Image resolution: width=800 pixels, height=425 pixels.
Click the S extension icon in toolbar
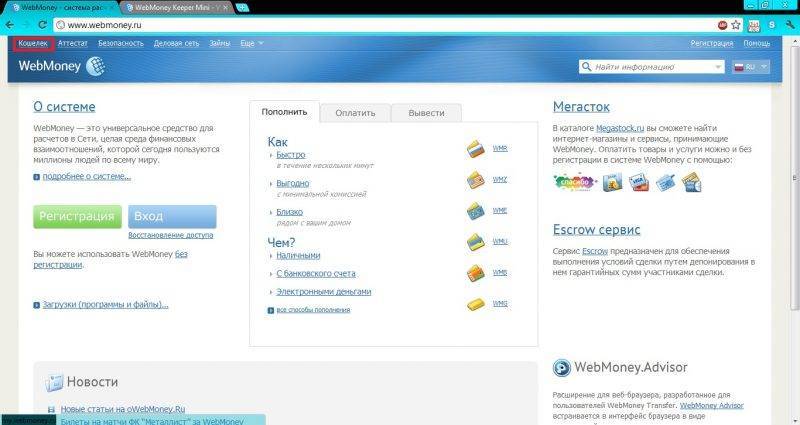click(x=772, y=24)
